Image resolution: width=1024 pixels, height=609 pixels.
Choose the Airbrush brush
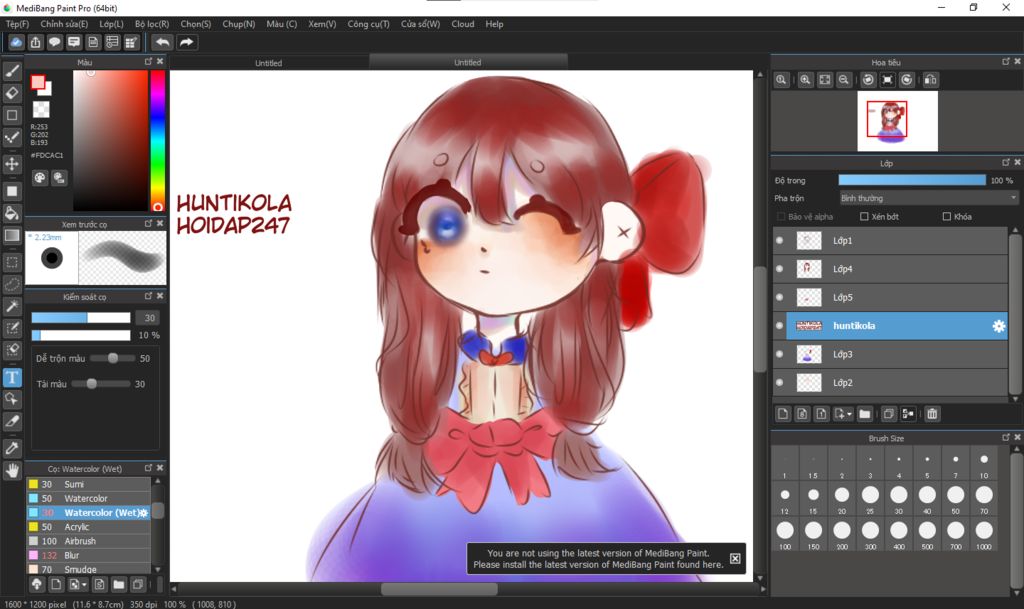[x=88, y=541]
